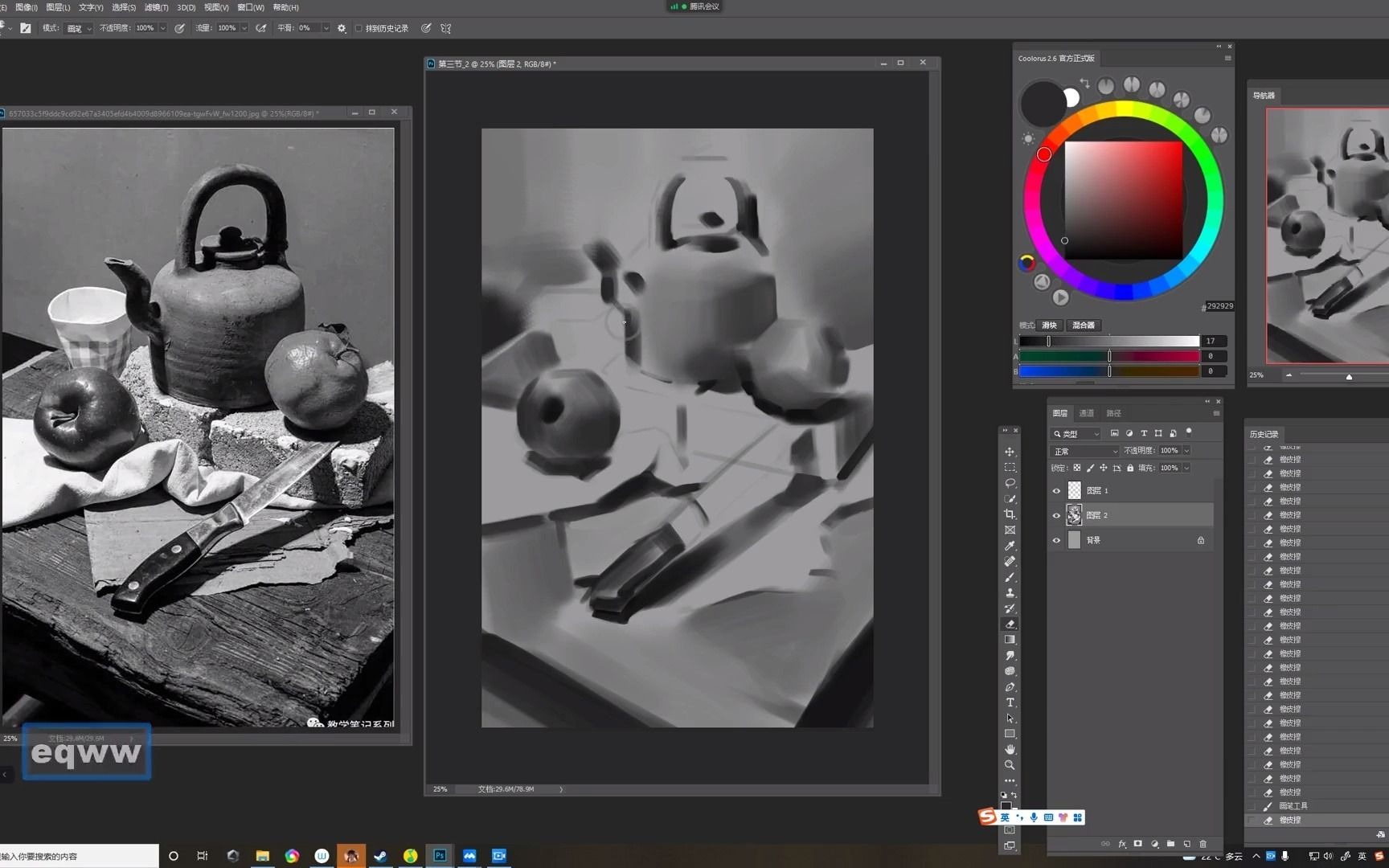The width and height of the screenshot is (1389, 868).
Task: Click the pressure-for-size icon beside the history checkbox
Action: point(426,28)
